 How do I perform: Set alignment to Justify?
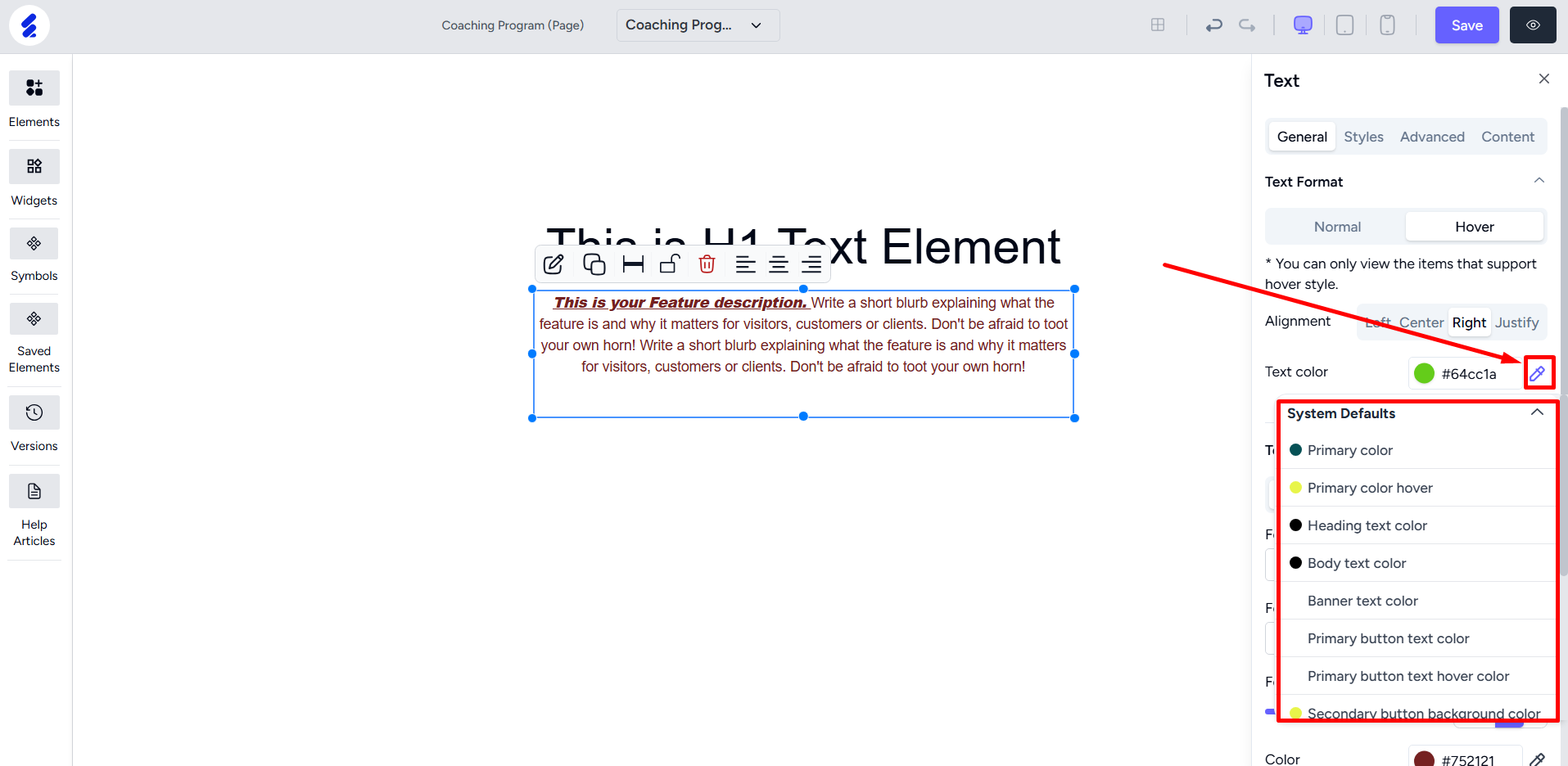click(1517, 322)
